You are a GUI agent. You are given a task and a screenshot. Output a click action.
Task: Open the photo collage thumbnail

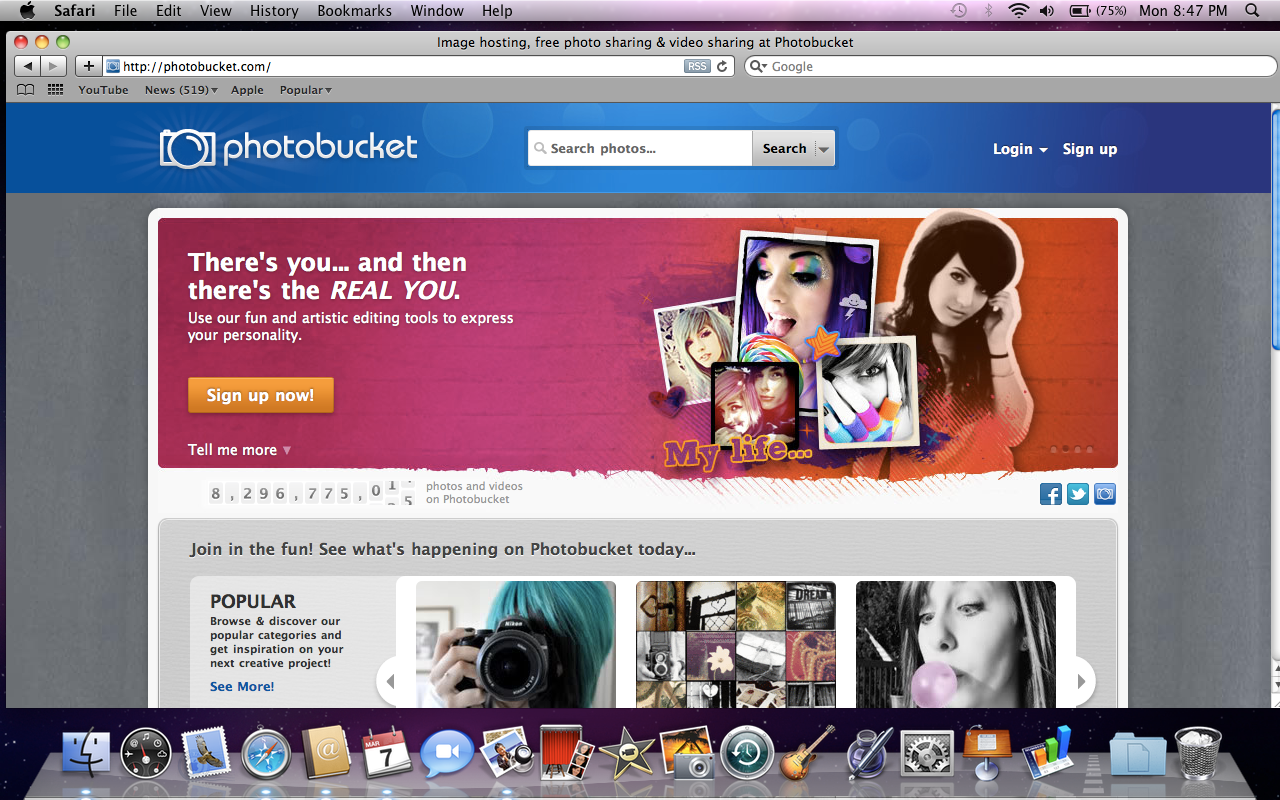point(736,644)
